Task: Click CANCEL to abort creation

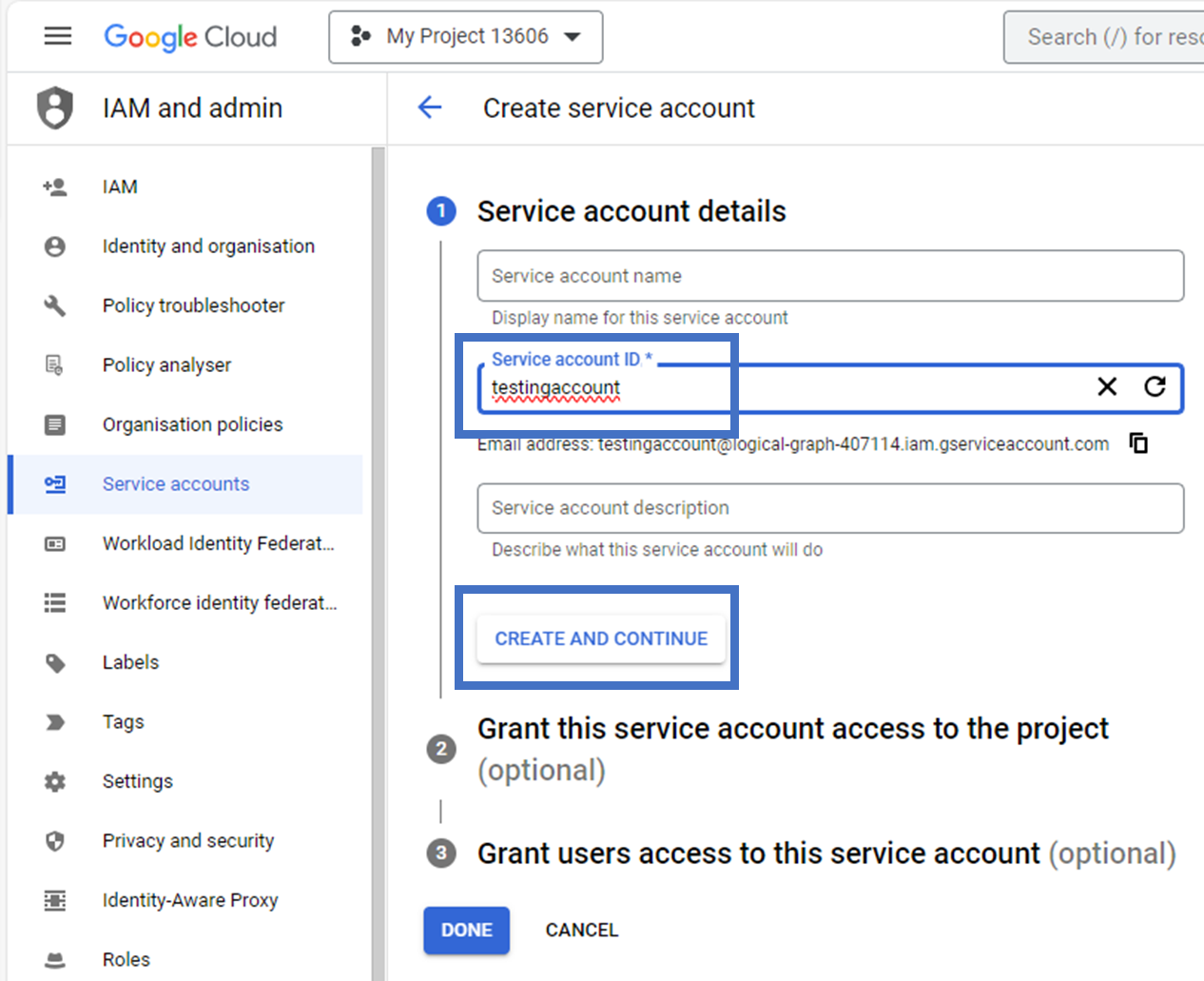Action: tap(581, 930)
